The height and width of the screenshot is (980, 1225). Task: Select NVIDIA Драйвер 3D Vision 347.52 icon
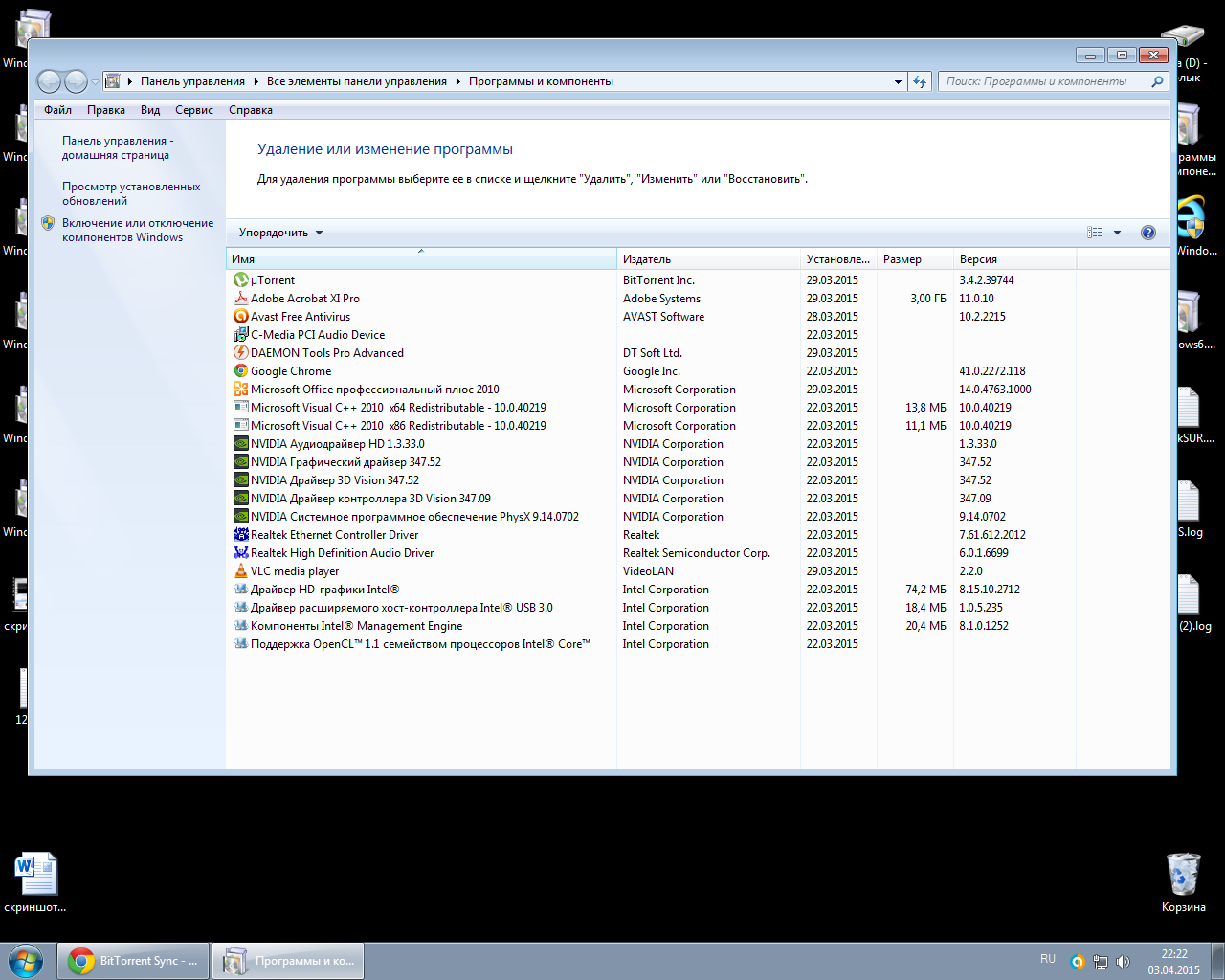pos(241,480)
